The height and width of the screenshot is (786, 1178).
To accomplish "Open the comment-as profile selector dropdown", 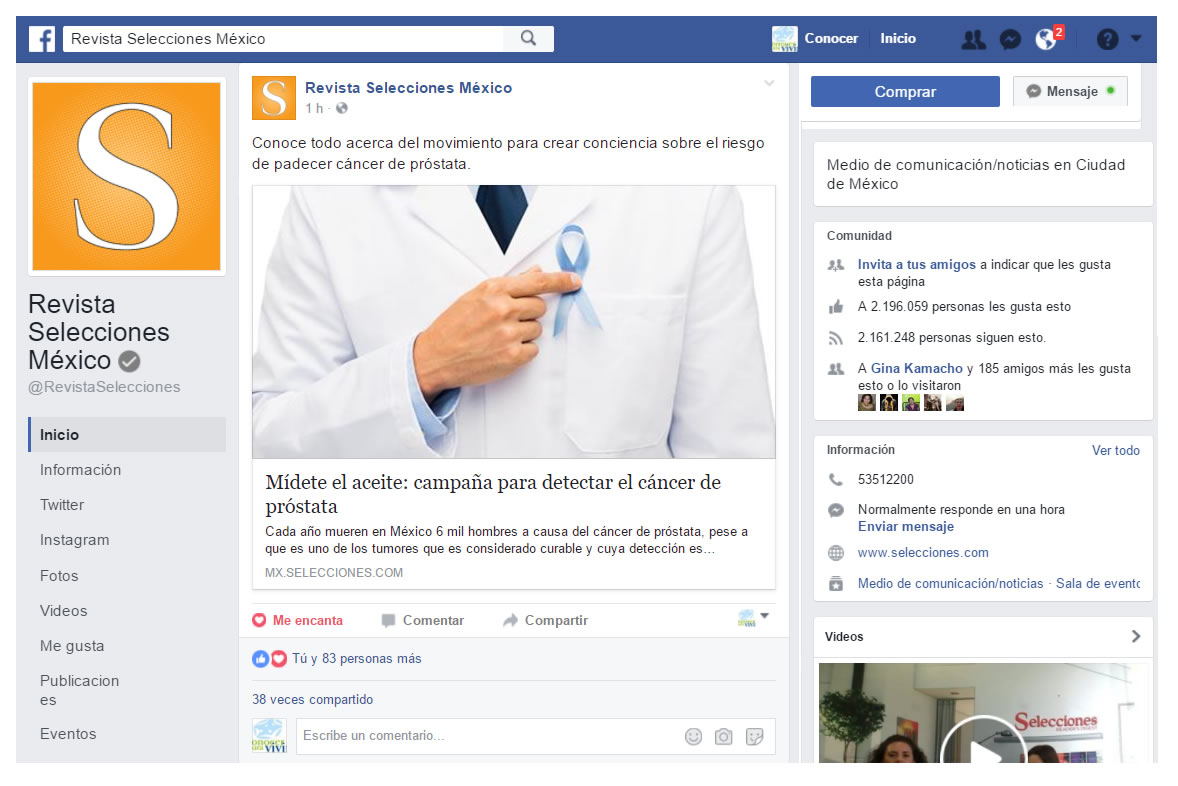I will pyautogui.click(x=753, y=618).
